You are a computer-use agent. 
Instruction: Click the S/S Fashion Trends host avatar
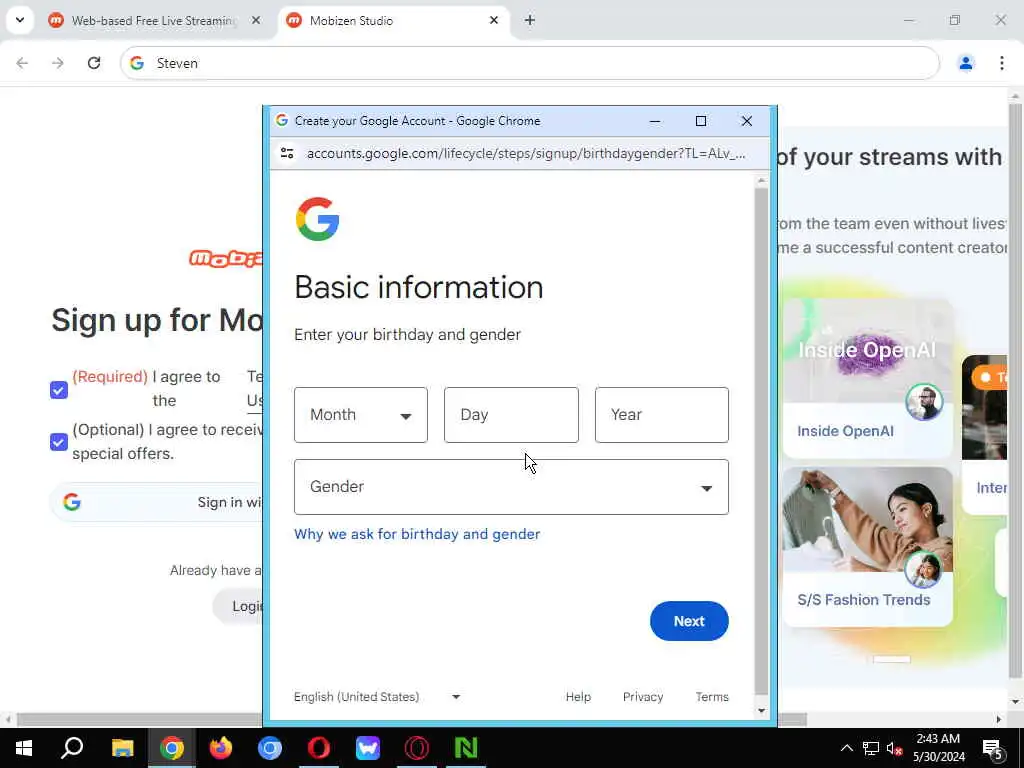pos(923,569)
